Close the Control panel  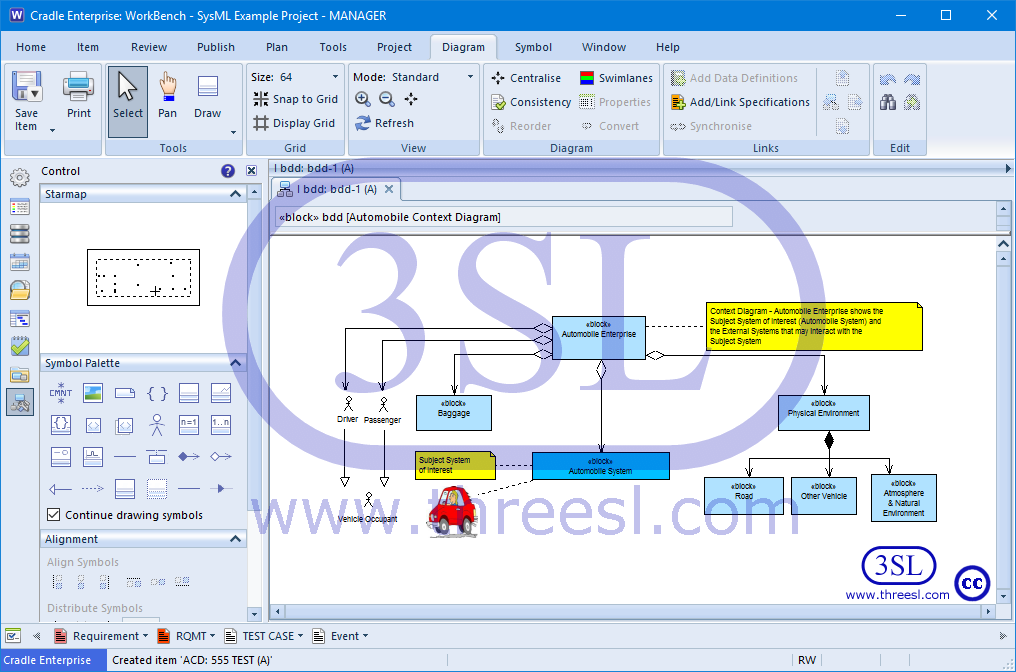click(x=251, y=171)
